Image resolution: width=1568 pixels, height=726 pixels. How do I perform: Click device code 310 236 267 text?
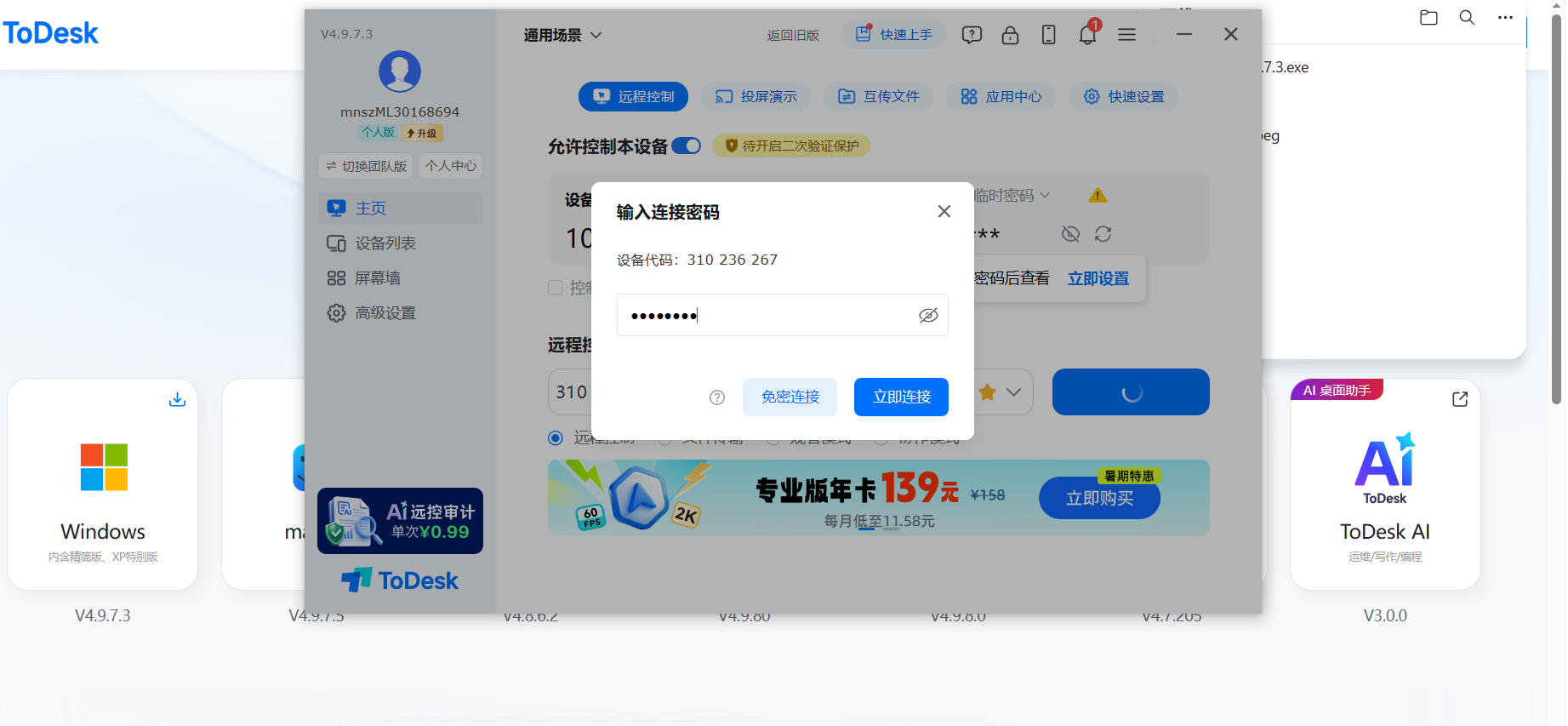(732, 260)
